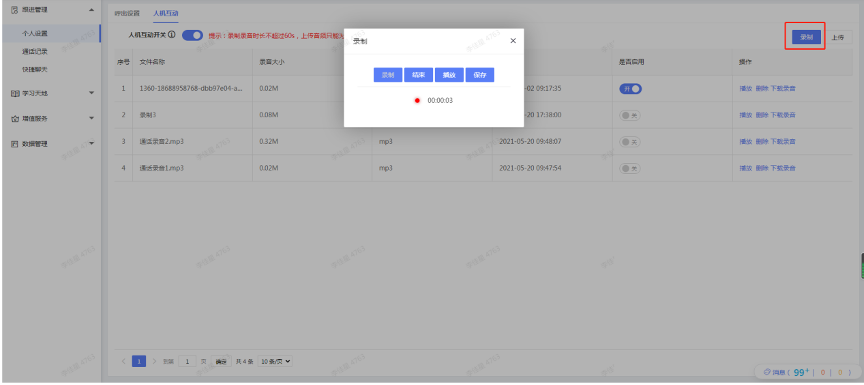The width and height of the screenshot is (864, 385).
Task: Open 个人设置 in the sidebar
Action: (35, 33)
